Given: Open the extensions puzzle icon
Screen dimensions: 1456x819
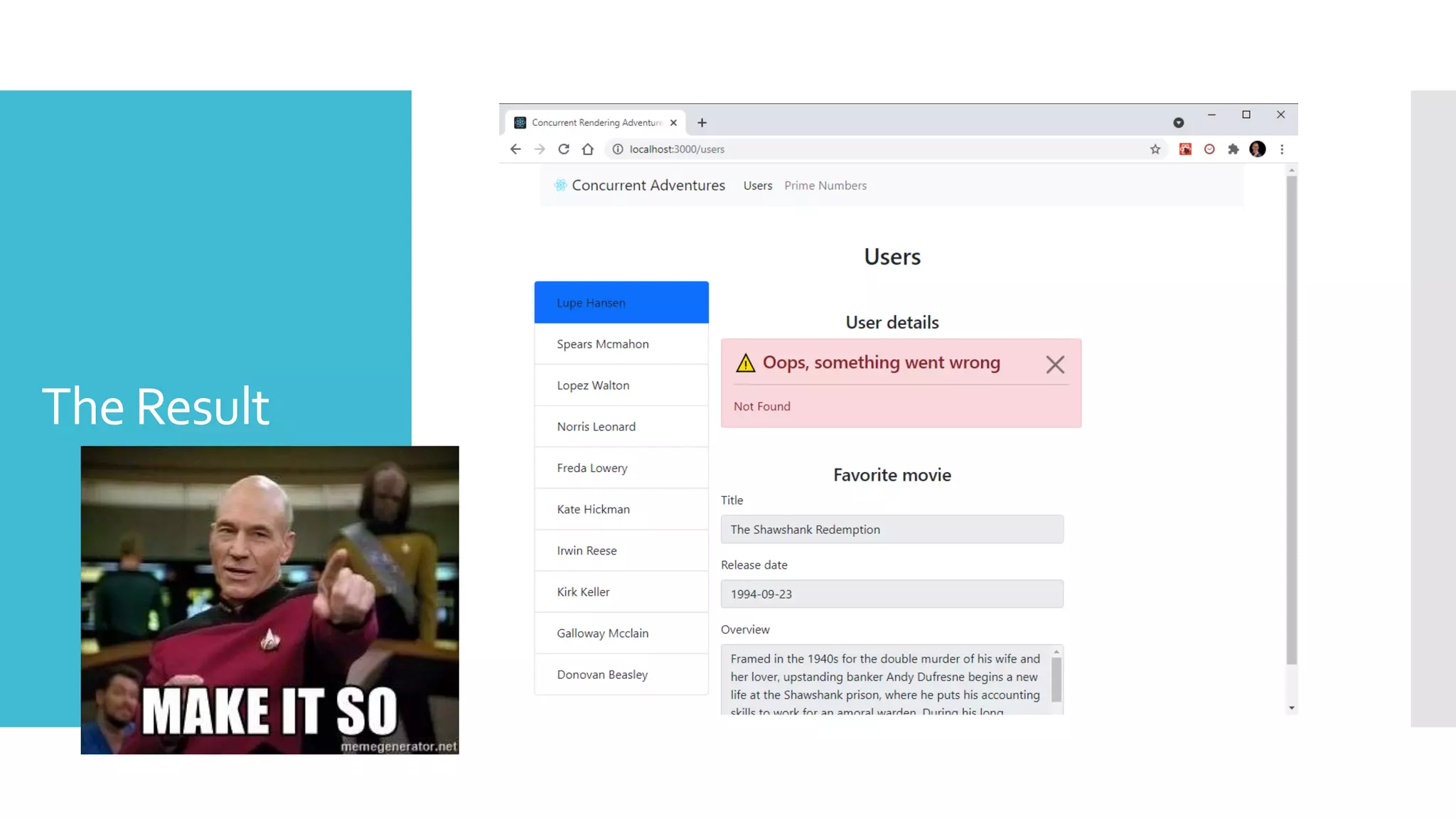Looking at the screenshot, I should [1233, 149].
